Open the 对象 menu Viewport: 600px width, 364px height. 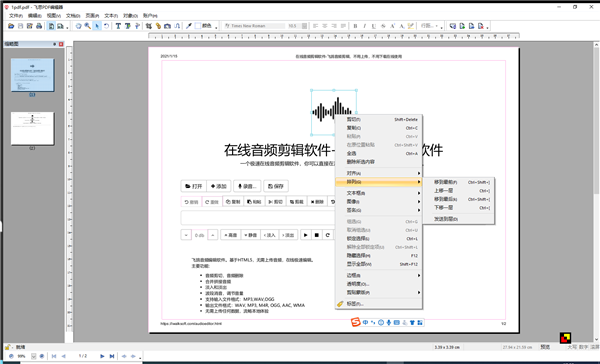(130, 15)
